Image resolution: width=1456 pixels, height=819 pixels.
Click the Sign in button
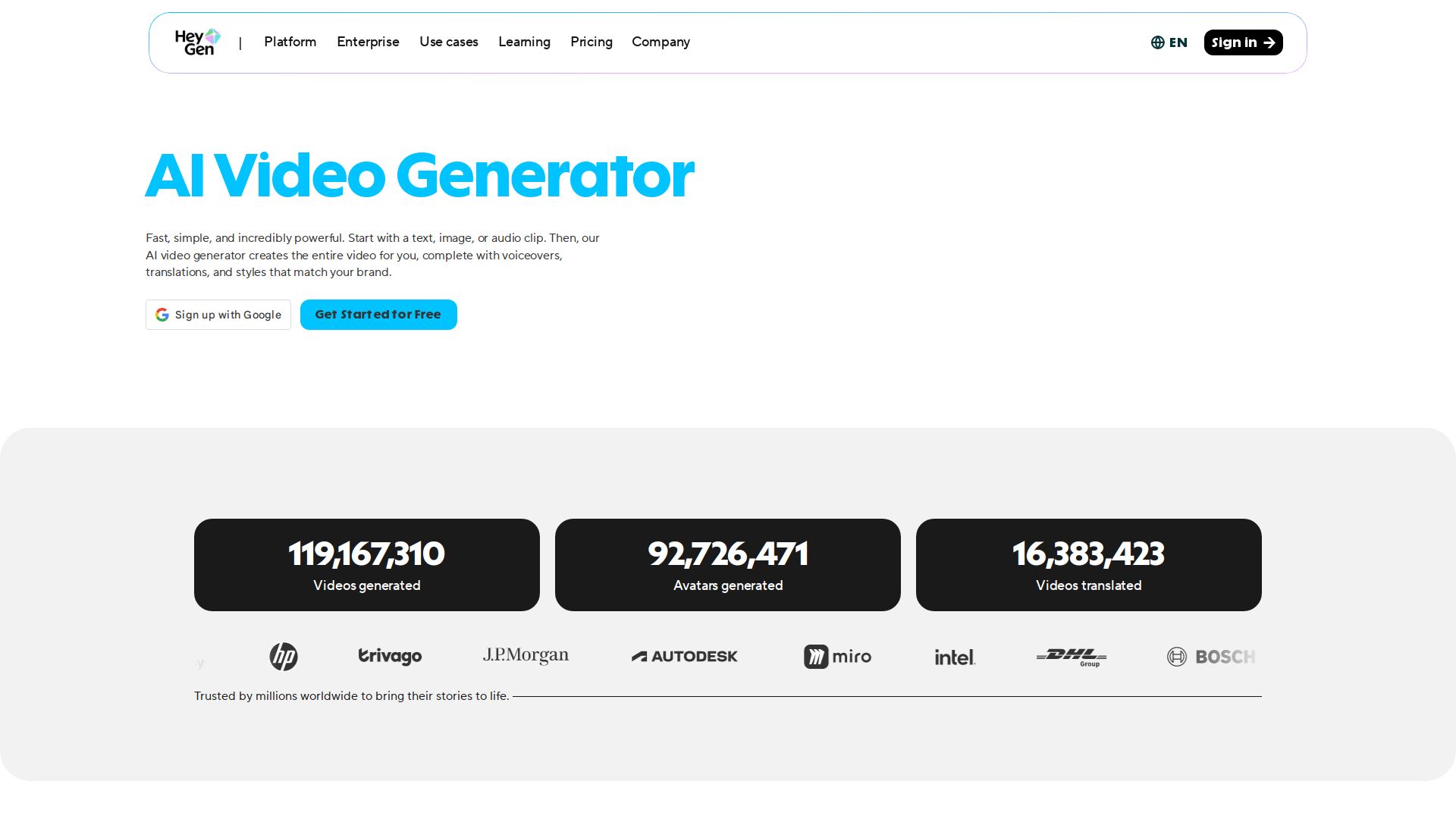1243,42
